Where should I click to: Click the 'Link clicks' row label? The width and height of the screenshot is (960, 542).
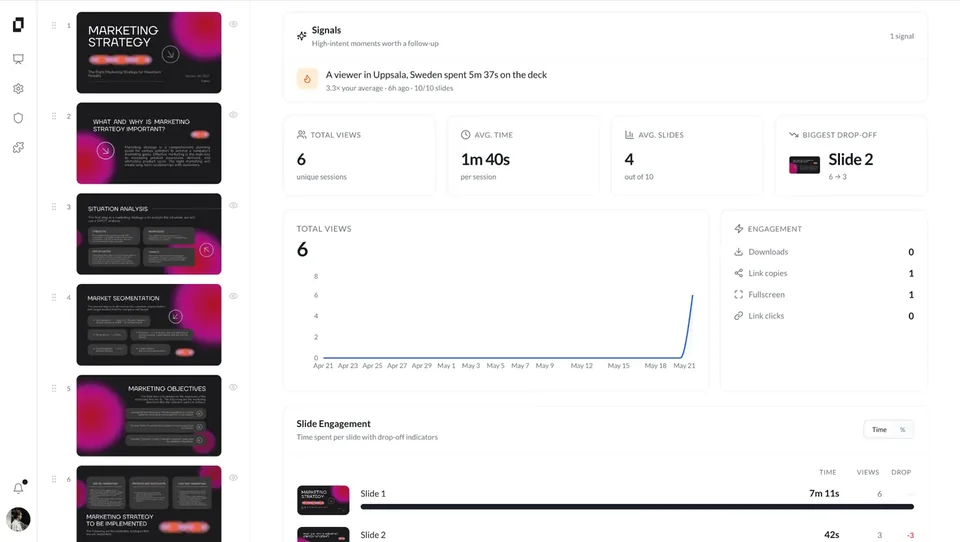(x=766, y=316)
